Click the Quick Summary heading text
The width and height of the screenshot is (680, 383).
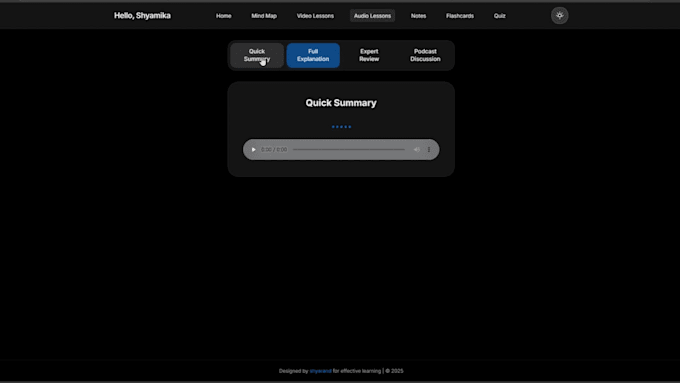(x=341, y=103)
